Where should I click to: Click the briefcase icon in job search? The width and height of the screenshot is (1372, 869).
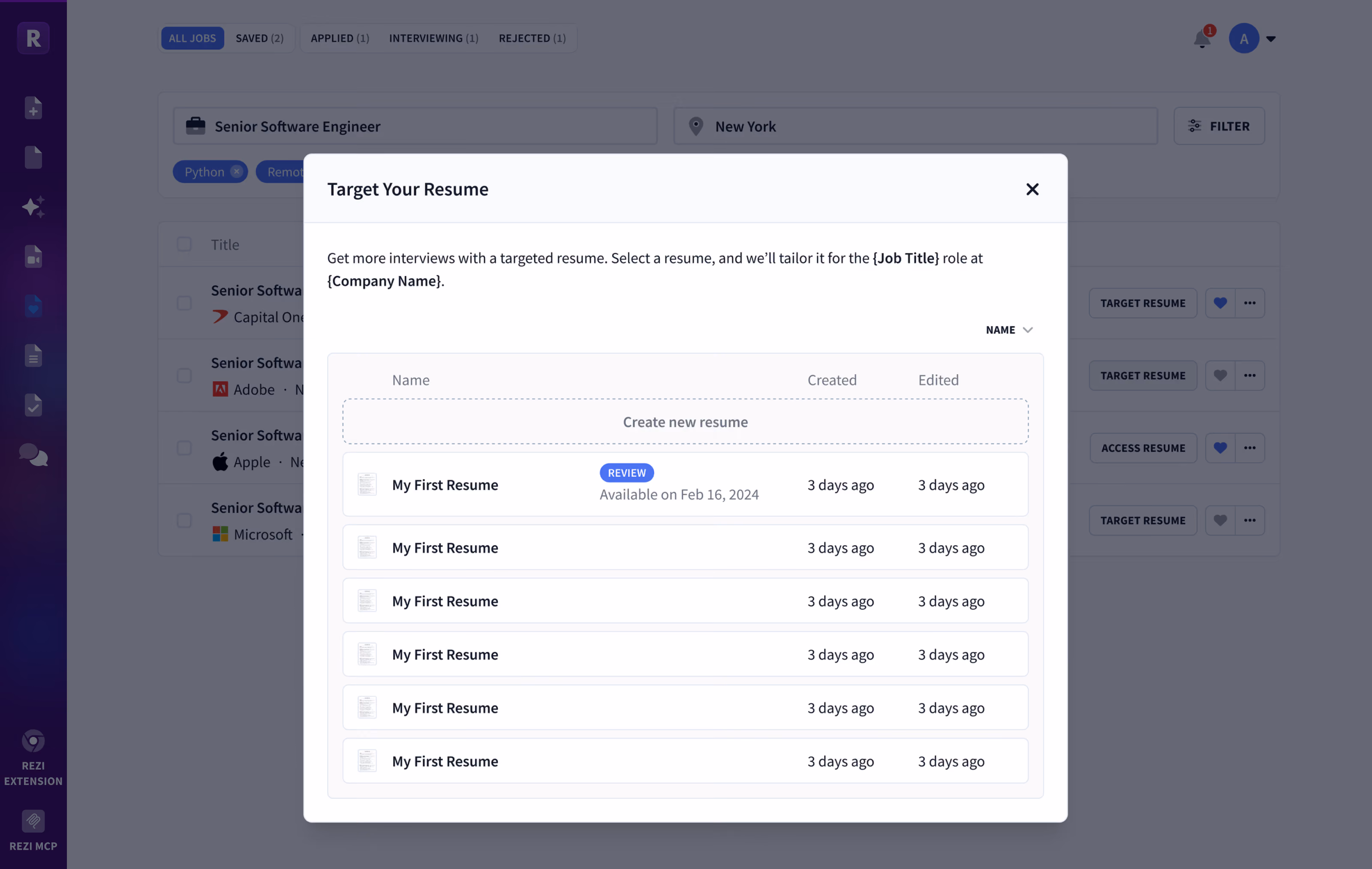click(196, 126)
